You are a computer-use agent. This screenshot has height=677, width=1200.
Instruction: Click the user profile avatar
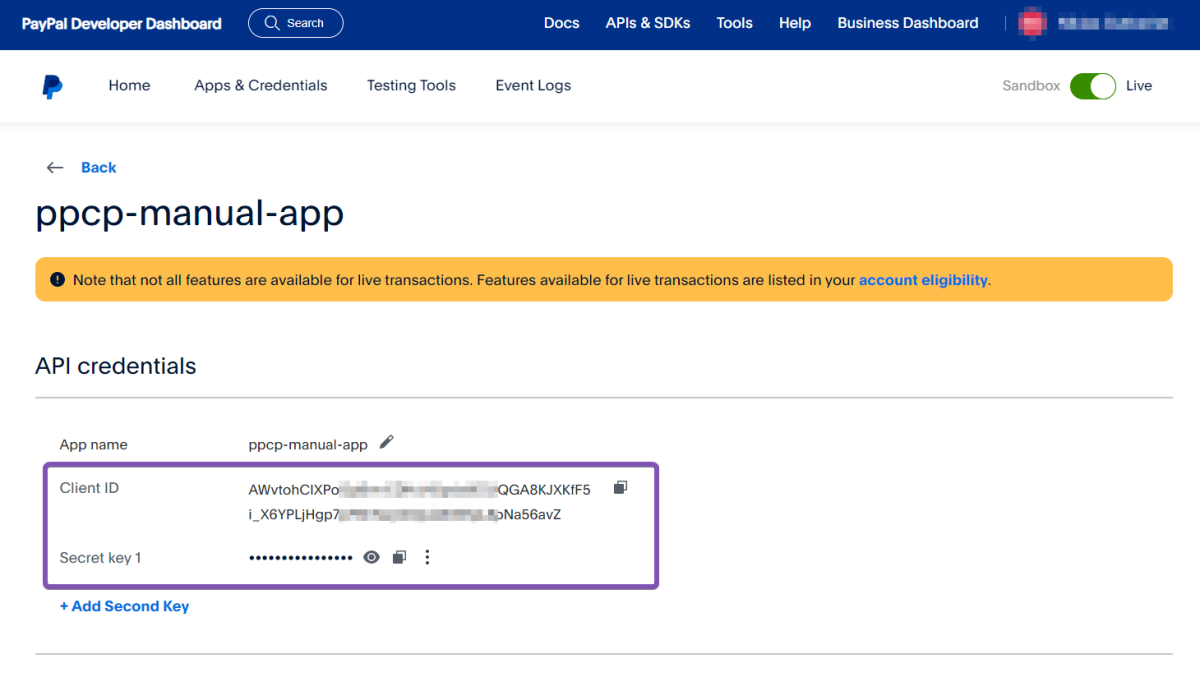[1031, 23]
